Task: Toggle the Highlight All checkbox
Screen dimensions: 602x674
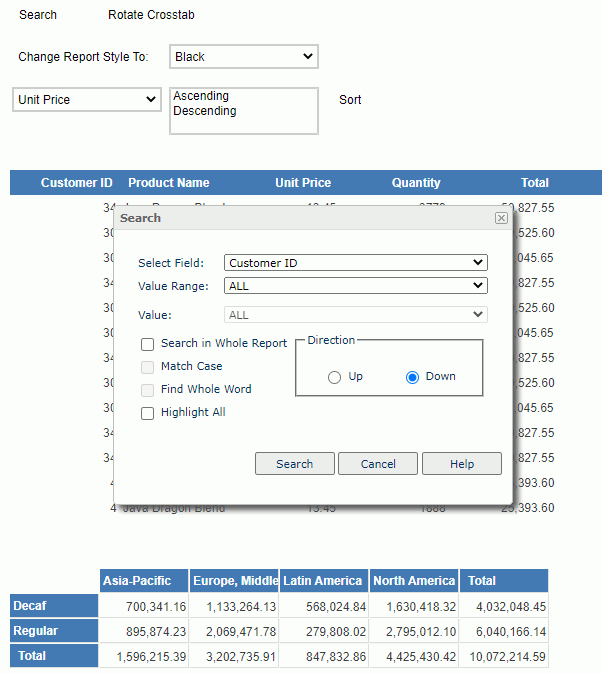Action: [148, 413]
